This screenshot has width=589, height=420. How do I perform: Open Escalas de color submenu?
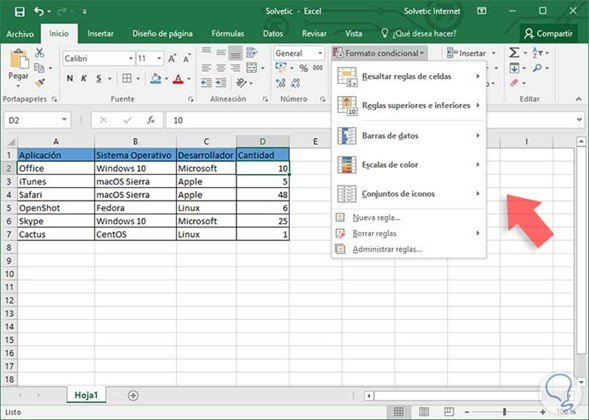click(x=409, y=165)
